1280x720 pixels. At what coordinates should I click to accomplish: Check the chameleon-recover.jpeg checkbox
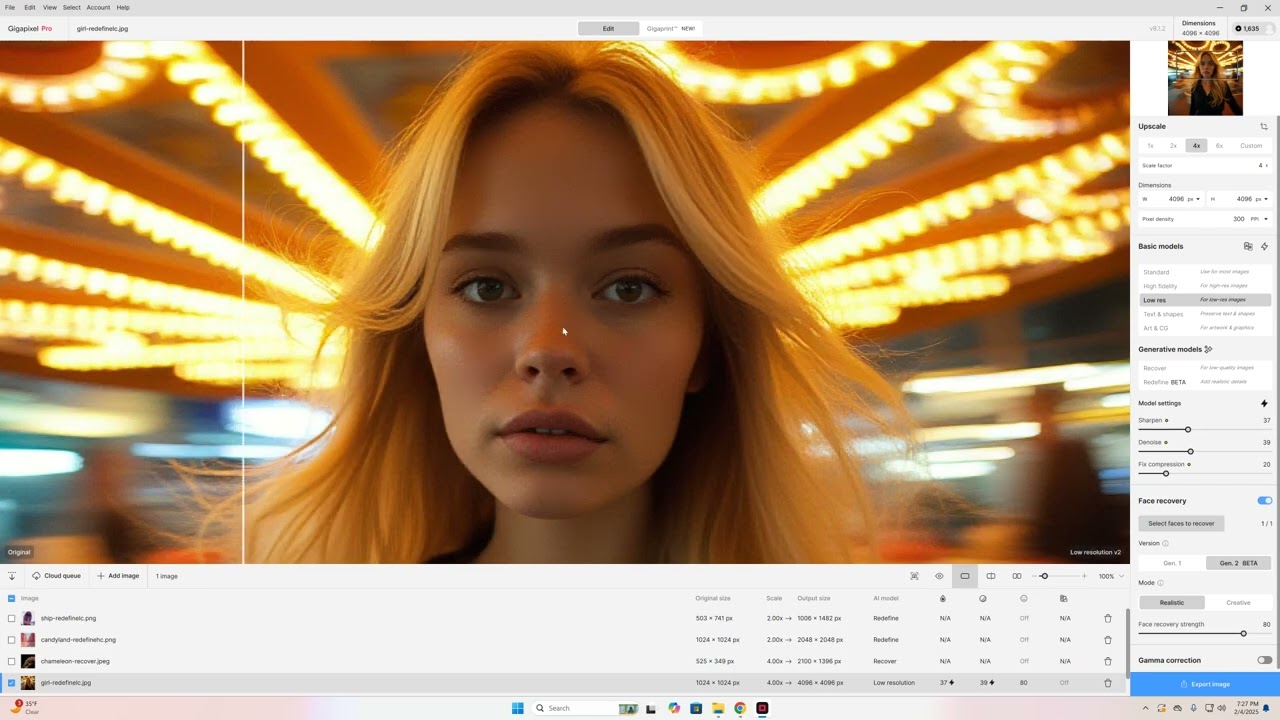click(x=12, y=661)
